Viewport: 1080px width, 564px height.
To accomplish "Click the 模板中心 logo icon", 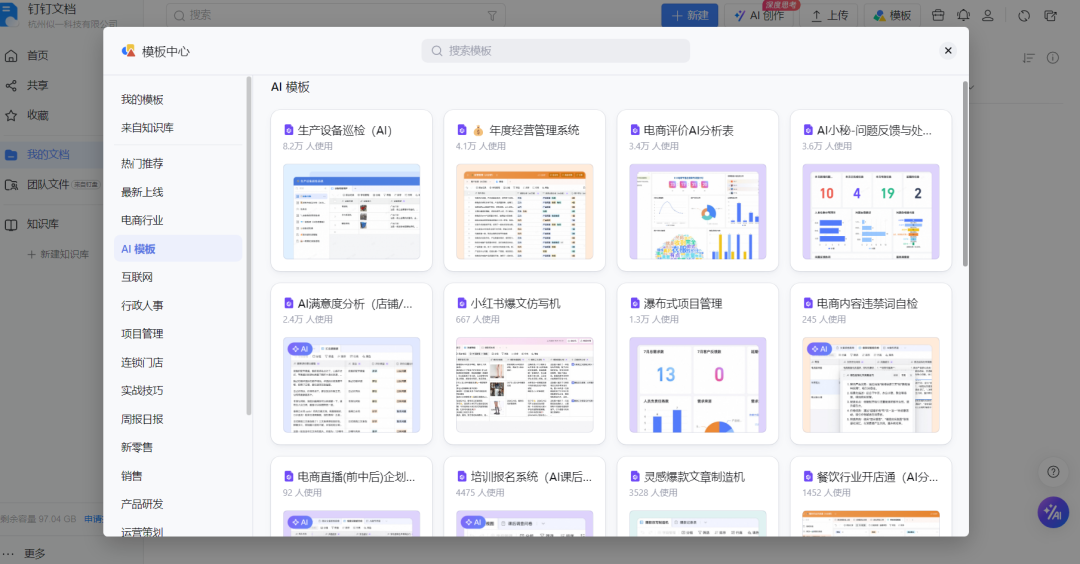I will tap(129, 51).
